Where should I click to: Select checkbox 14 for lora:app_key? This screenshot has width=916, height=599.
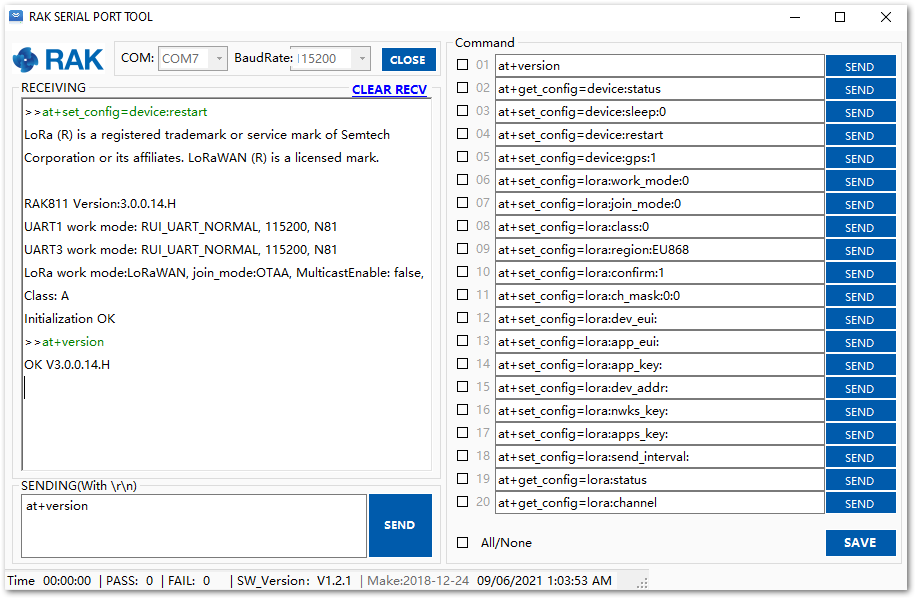coord(462,363)
